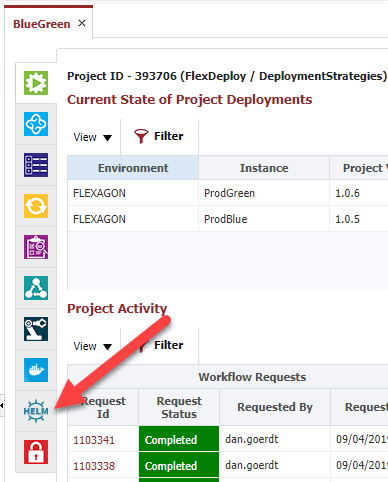Click Filter above the Environment table
The image size is (388, 482).
pos(159,136)
